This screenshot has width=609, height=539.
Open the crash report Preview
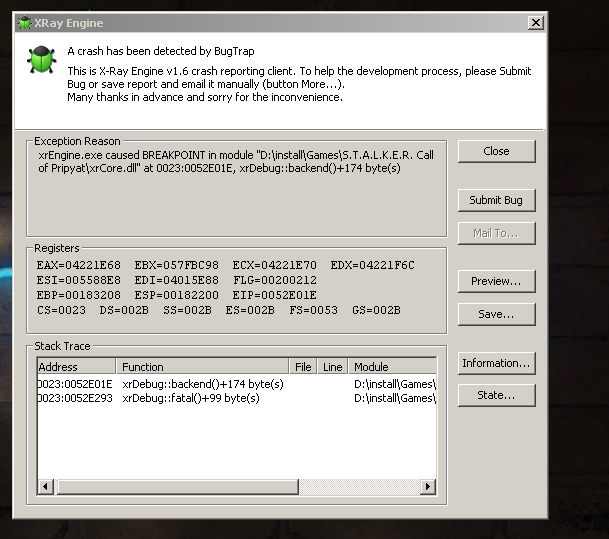[x=496, y=281]
